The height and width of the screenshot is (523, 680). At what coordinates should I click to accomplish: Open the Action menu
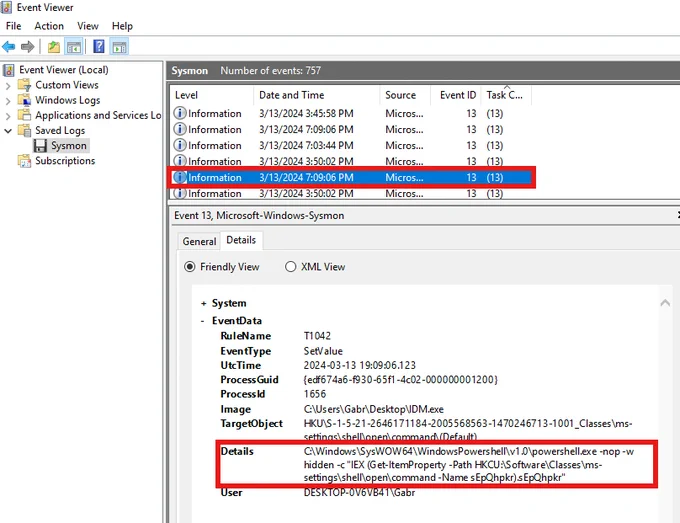49,26
